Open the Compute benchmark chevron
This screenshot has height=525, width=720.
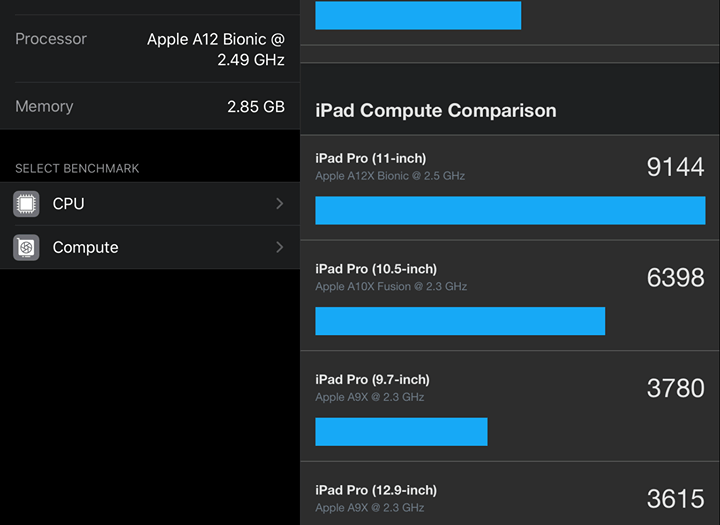click(x=279, y=248)
